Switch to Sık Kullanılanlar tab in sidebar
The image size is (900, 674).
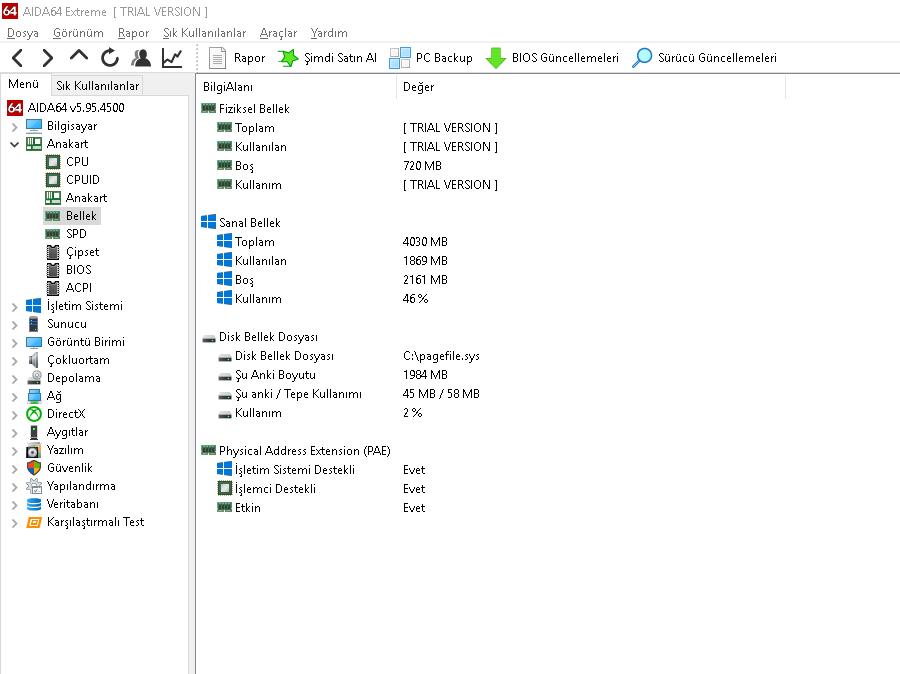pos(98,86)
